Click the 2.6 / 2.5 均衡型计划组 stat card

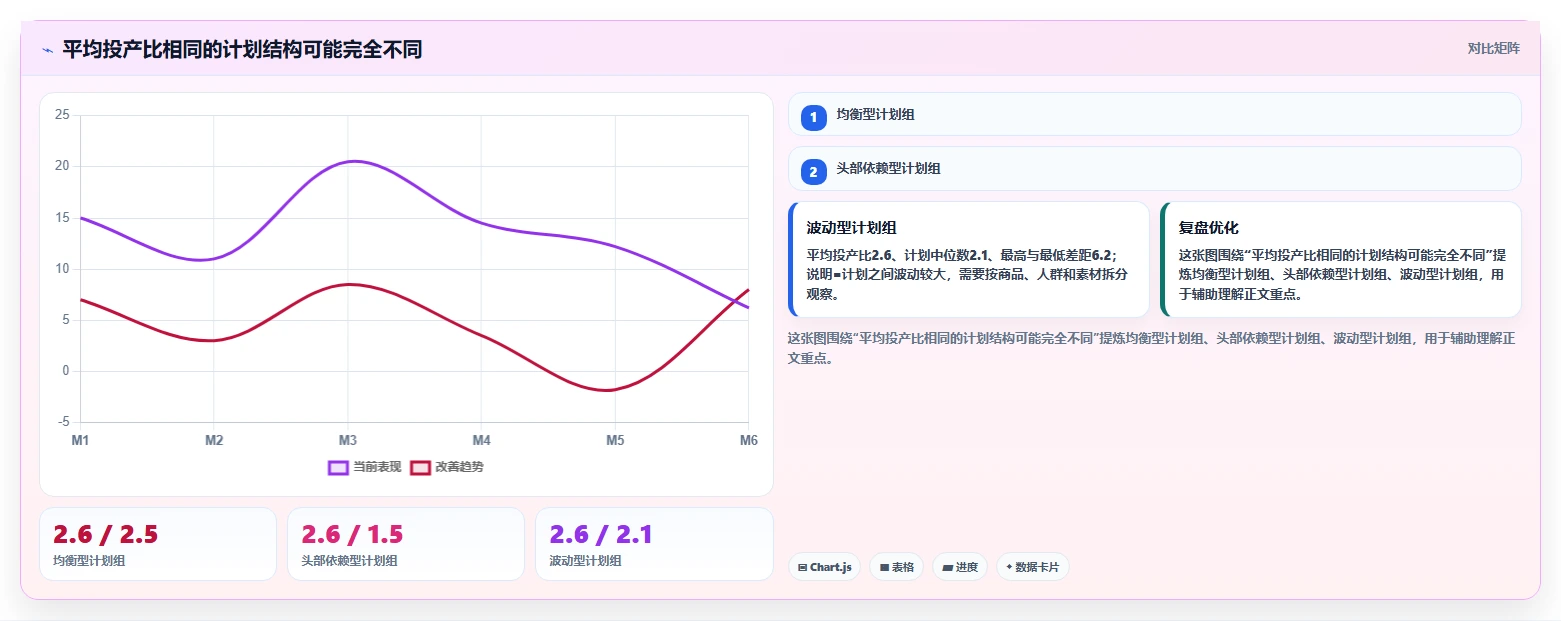click(x=158, y=544)
